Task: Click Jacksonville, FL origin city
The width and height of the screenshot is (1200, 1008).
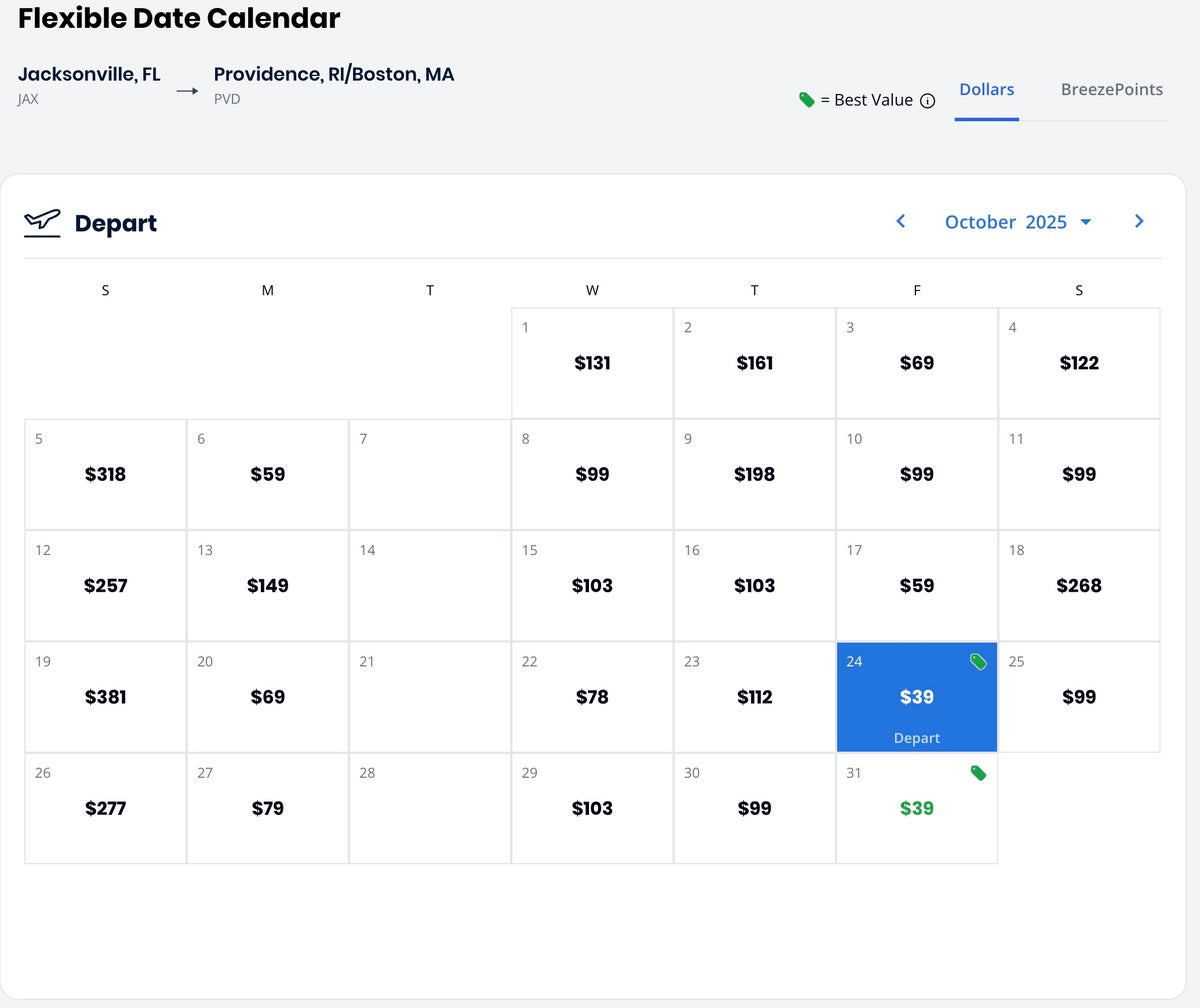Action: 89,74
